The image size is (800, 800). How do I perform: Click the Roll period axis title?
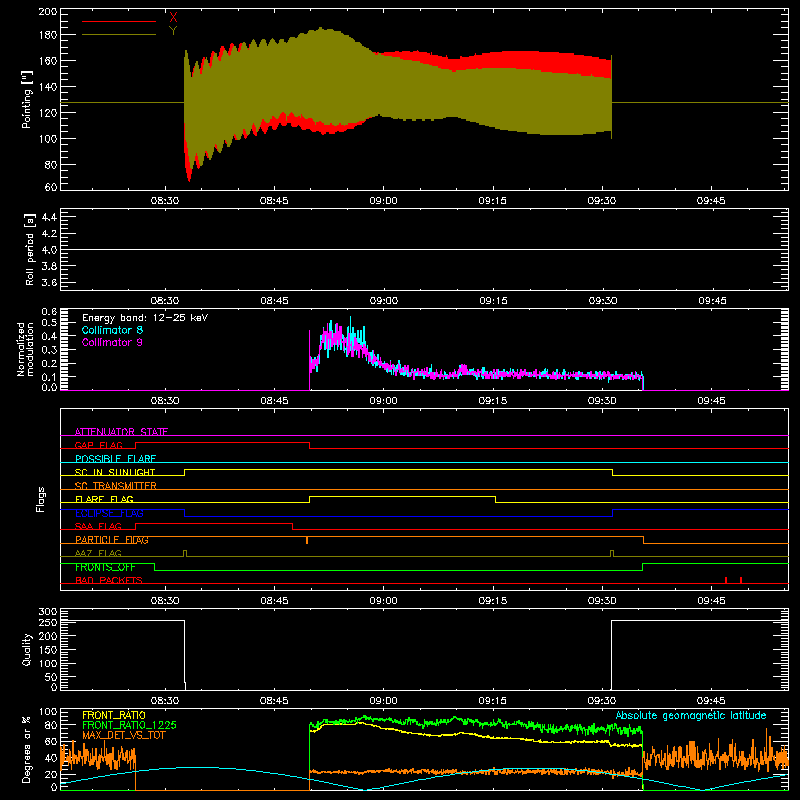30,249
